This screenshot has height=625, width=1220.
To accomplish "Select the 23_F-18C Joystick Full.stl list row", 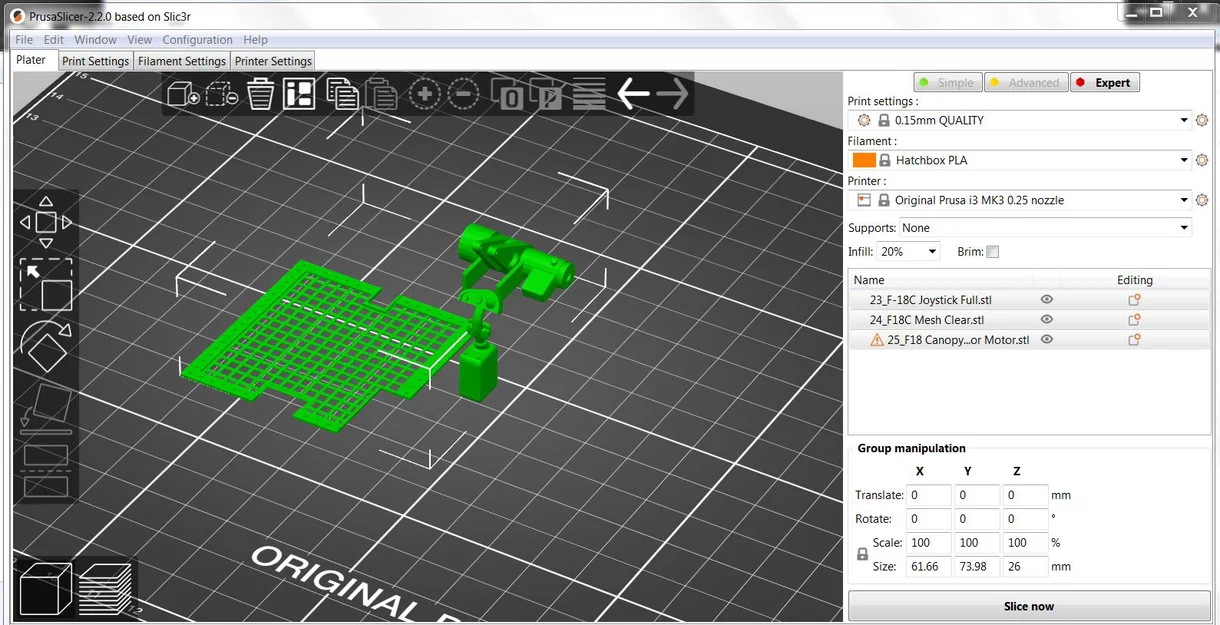I will (x=1029, y=300).
